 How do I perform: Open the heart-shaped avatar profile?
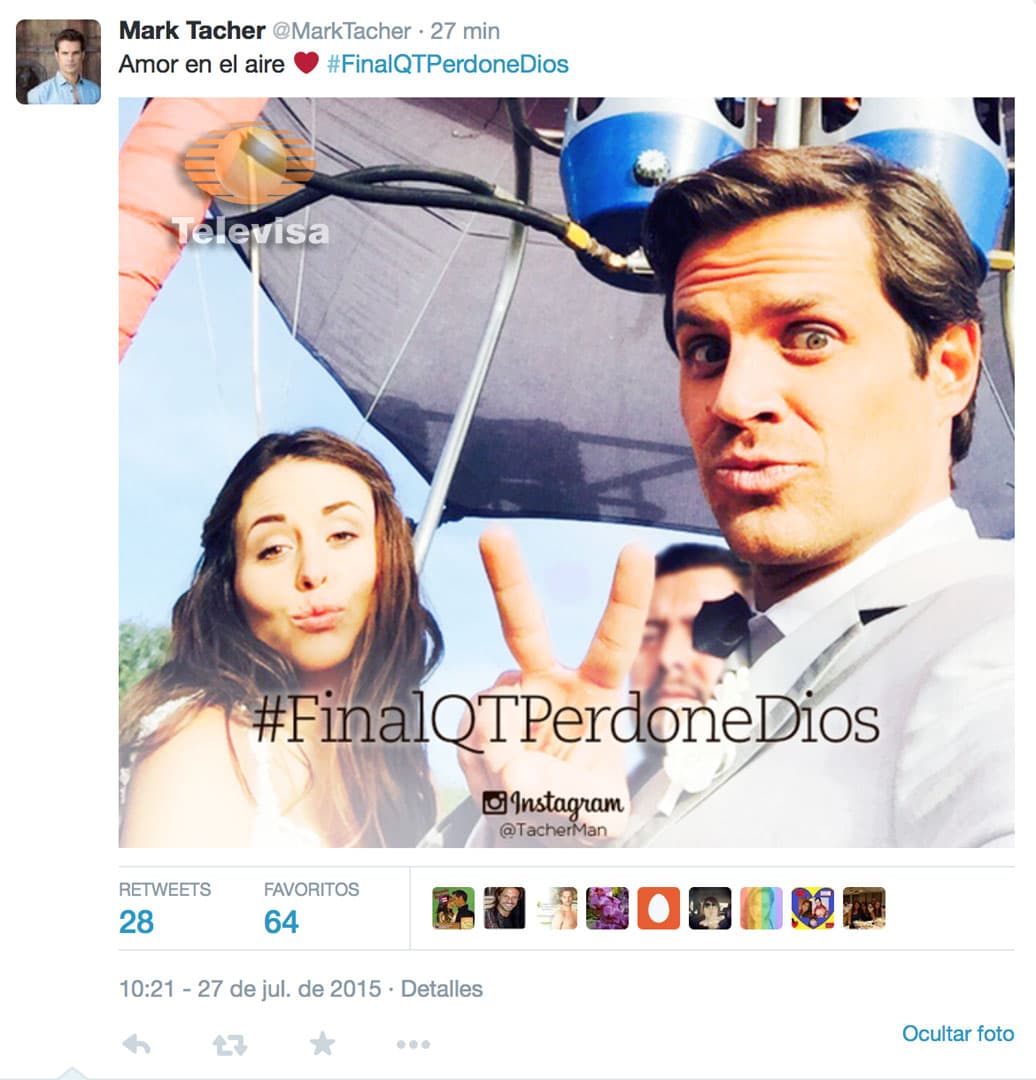[x=813, y=908]
